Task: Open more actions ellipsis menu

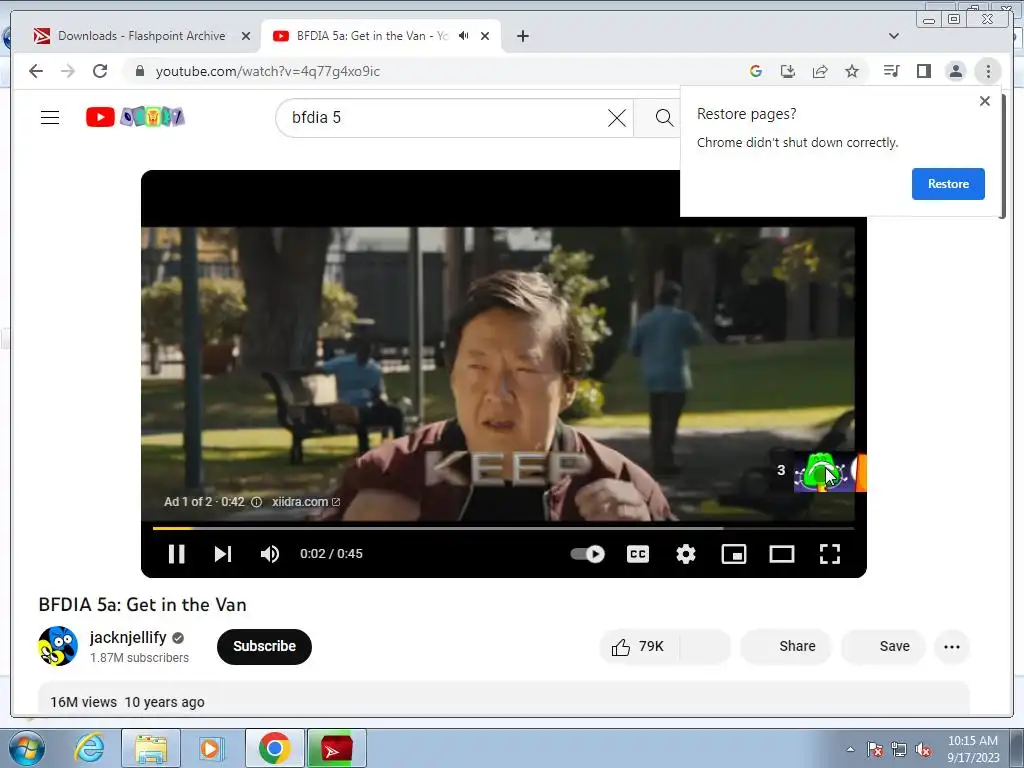Action: coord(952,647)
